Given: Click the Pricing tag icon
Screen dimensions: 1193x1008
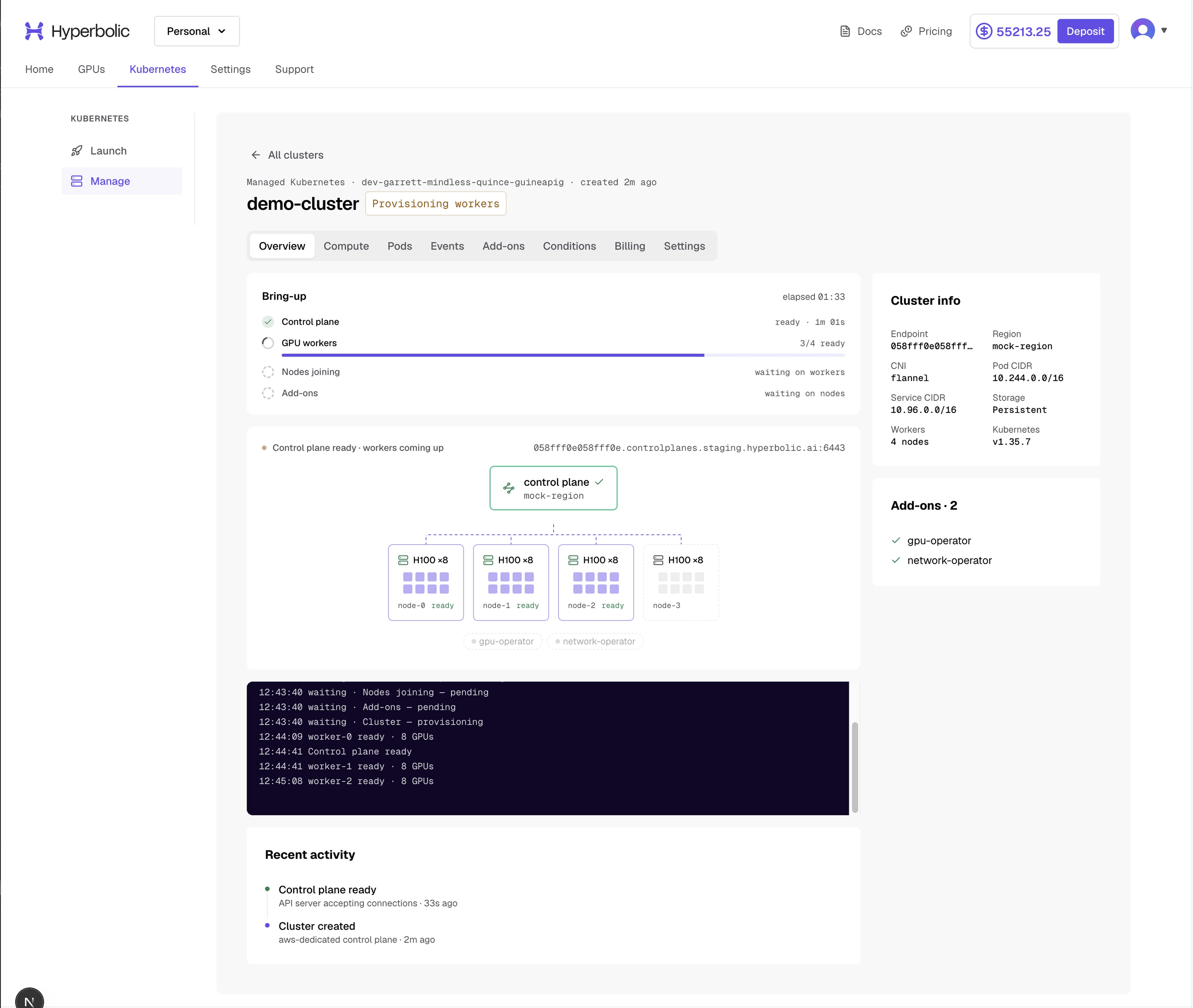Looking at the screenshot, I should [x=906, y=31].
